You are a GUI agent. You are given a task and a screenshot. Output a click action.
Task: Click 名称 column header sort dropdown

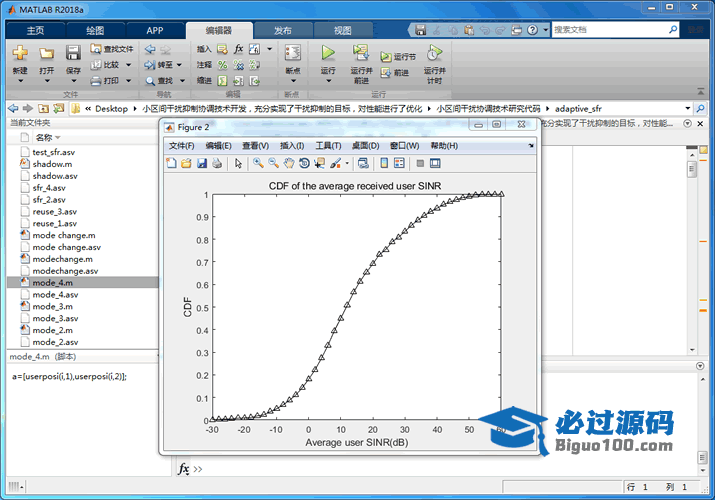pyautogui.click(x=57, y=138)
